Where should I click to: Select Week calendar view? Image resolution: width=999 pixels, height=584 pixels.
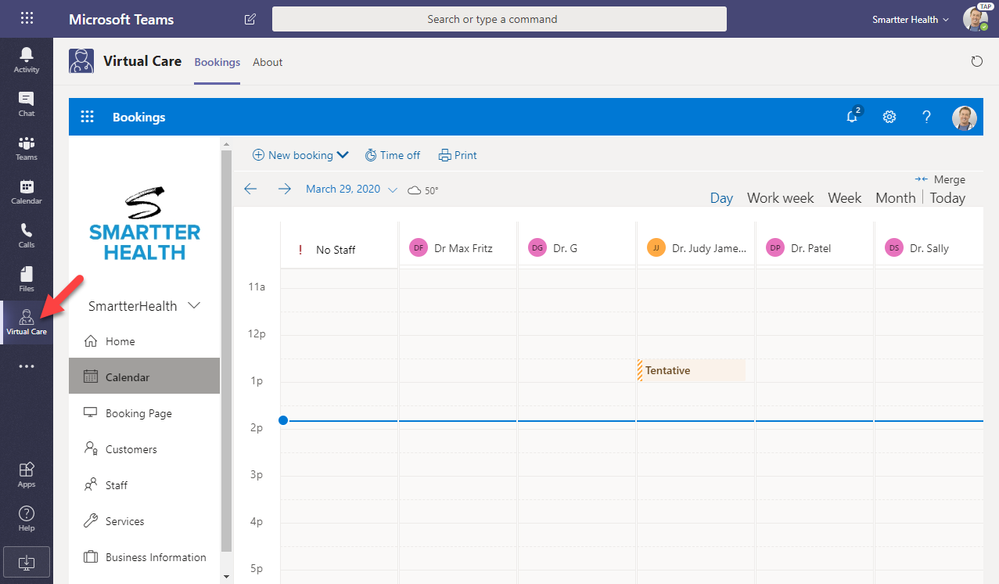point(845,198)
